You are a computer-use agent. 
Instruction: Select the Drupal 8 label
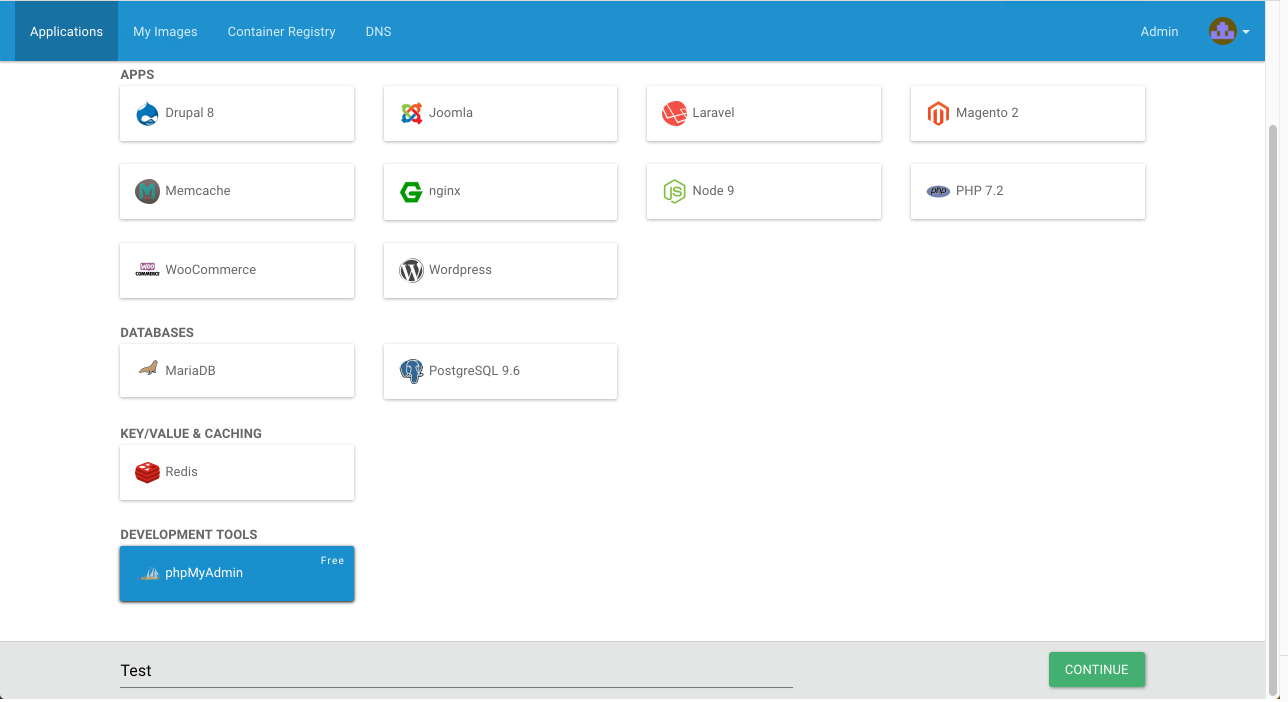click(x=190, y=113)
